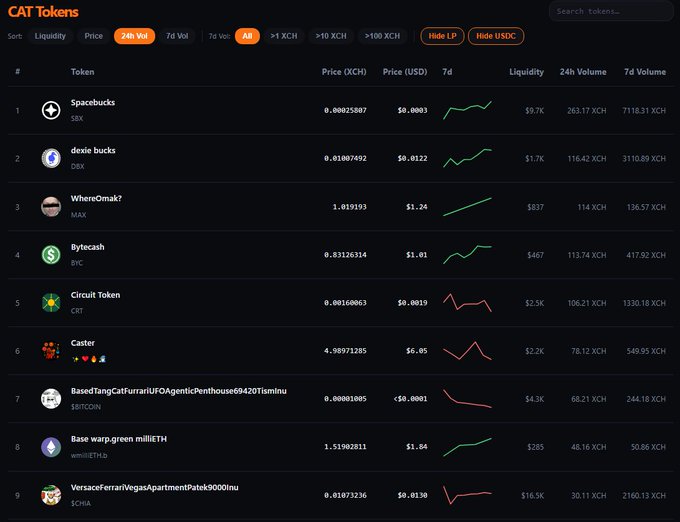Filter tokens by >100 XCH volume

[382, 36]
